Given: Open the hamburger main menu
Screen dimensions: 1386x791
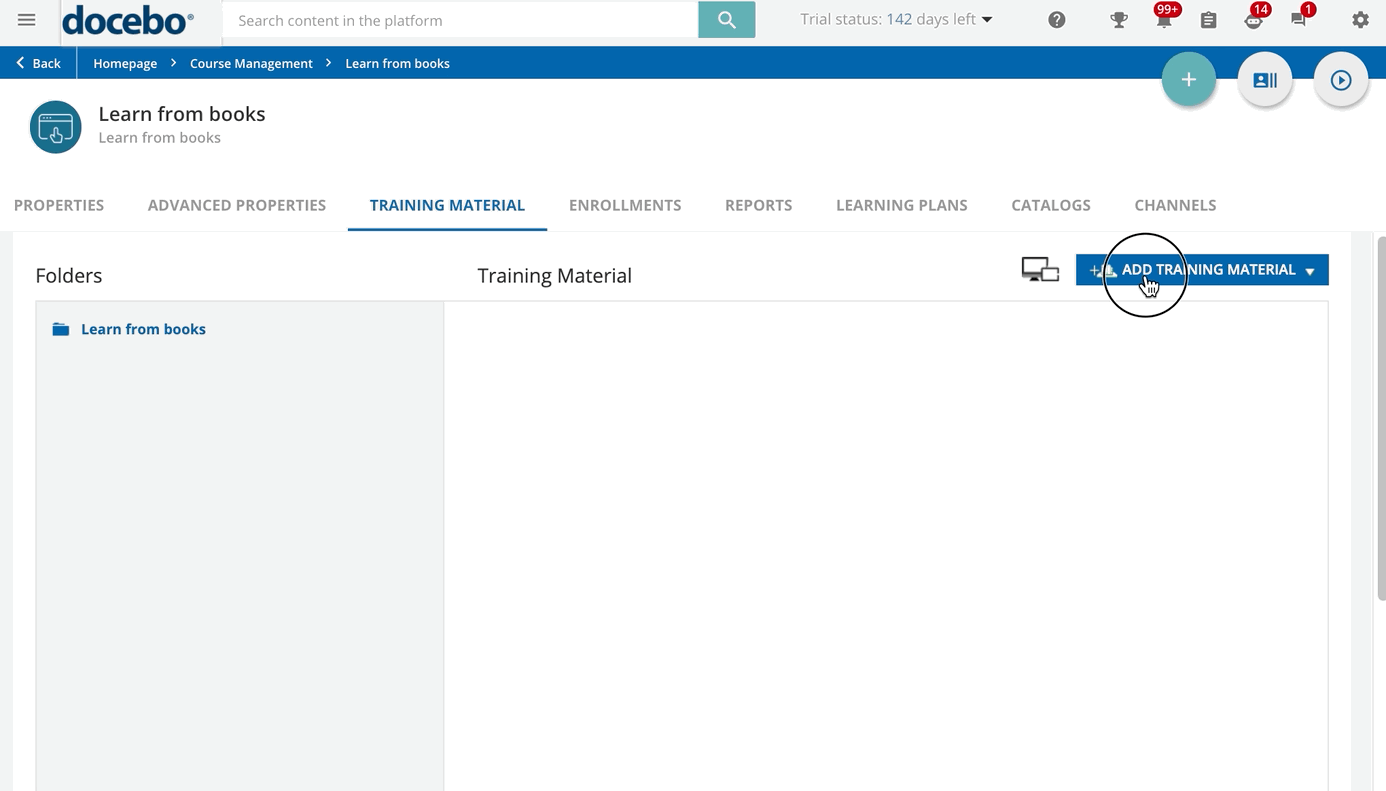Looking at the screenshot, I should [27, 20].
